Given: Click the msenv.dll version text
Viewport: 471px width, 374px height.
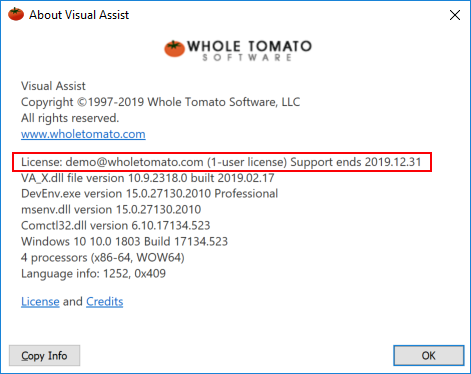Looking at the screenshot, I should (x=111, y=210).
